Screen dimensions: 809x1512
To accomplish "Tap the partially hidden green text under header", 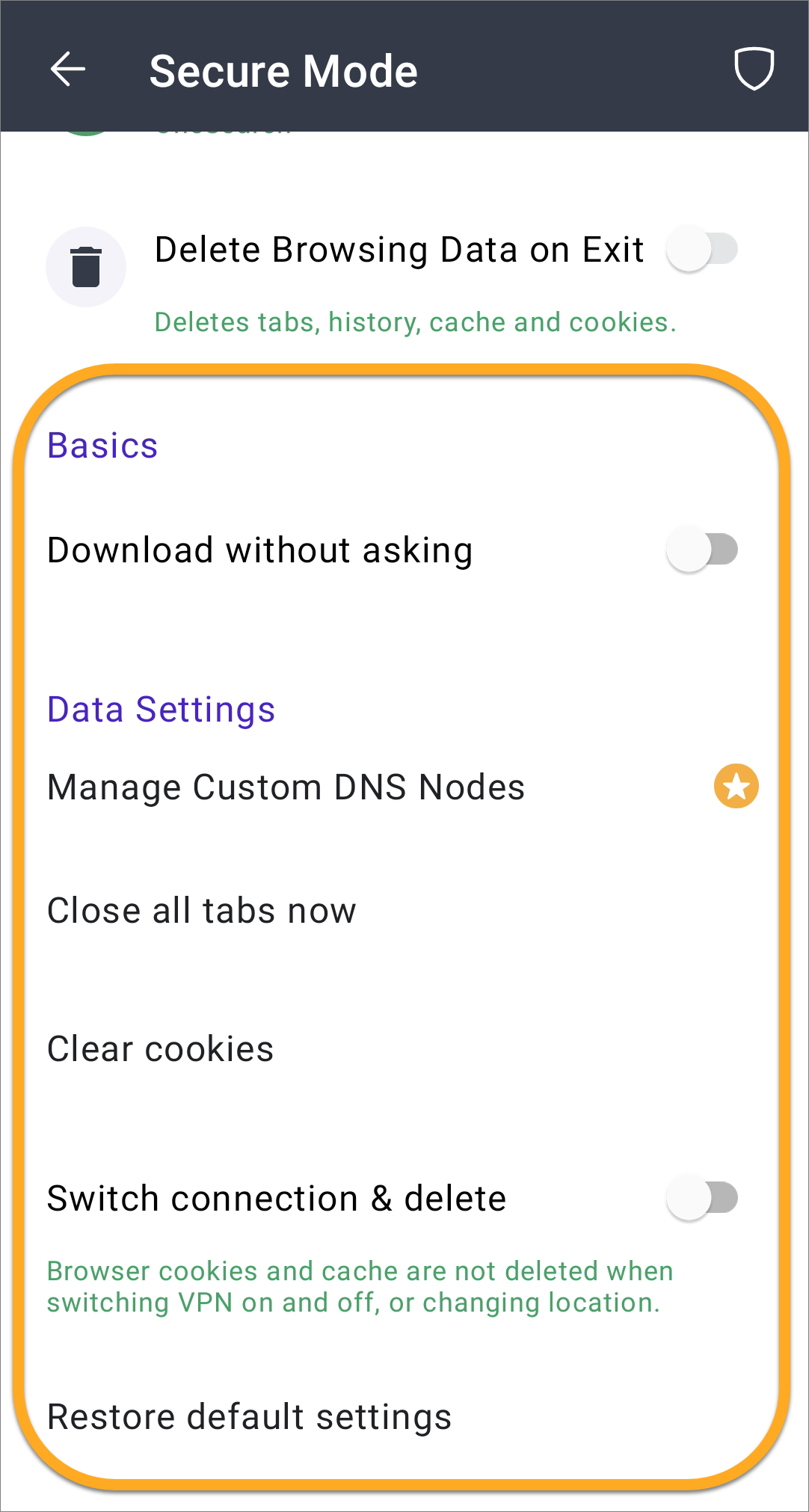I will point(223,133).
